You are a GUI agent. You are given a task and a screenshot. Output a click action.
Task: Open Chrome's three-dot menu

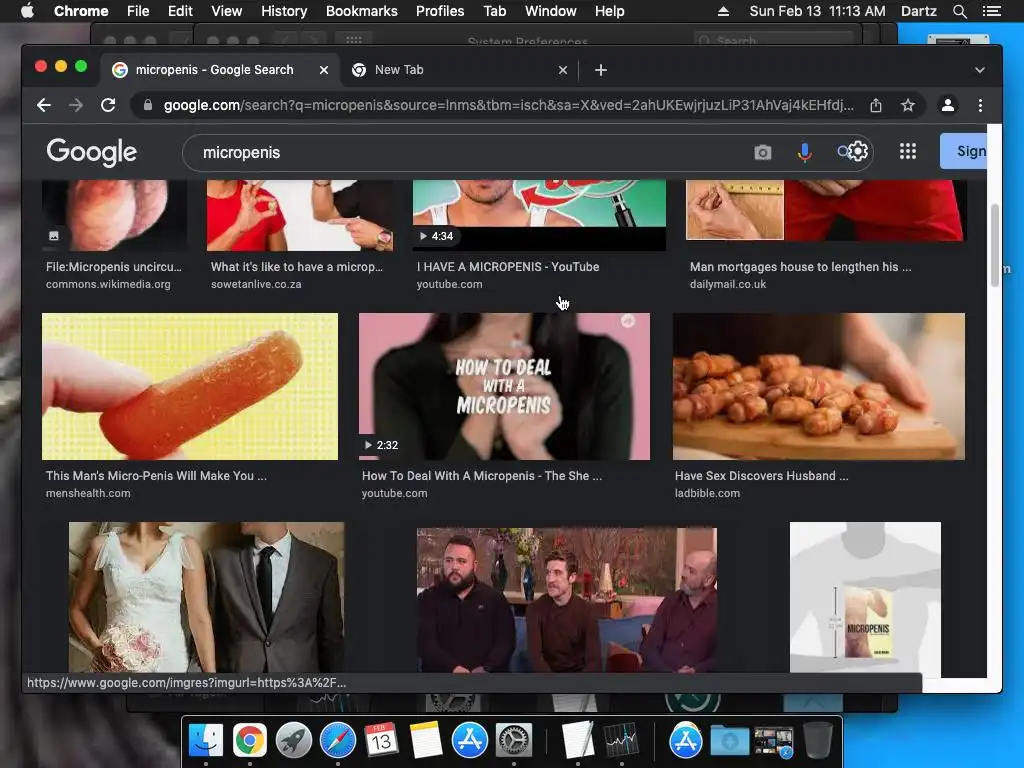[x=980, y=105]
